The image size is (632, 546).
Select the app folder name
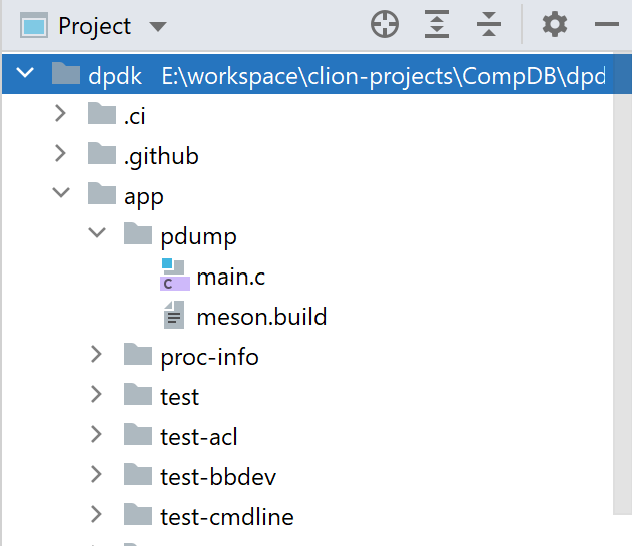[x=144, y=197]
